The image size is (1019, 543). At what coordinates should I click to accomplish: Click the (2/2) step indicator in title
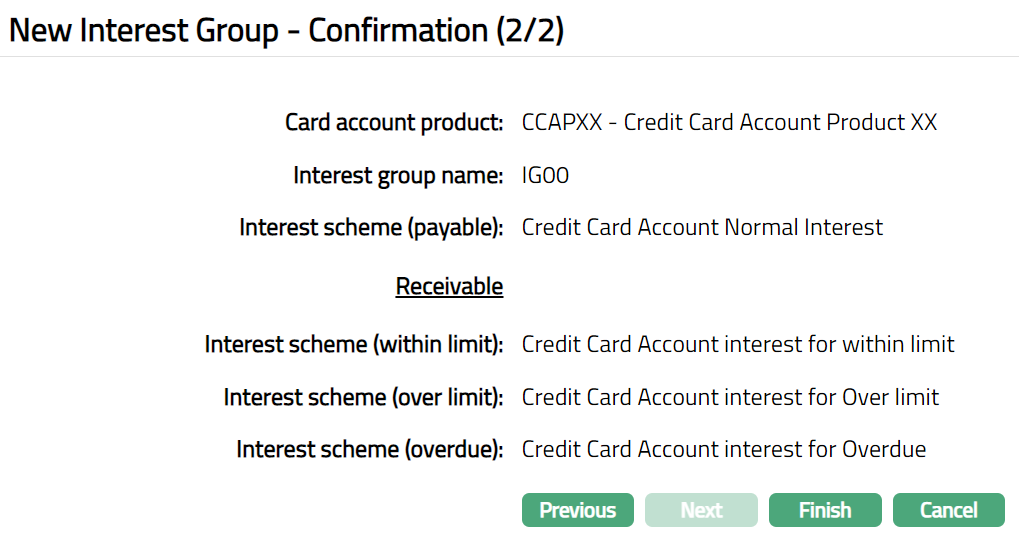tap(530, 30)
